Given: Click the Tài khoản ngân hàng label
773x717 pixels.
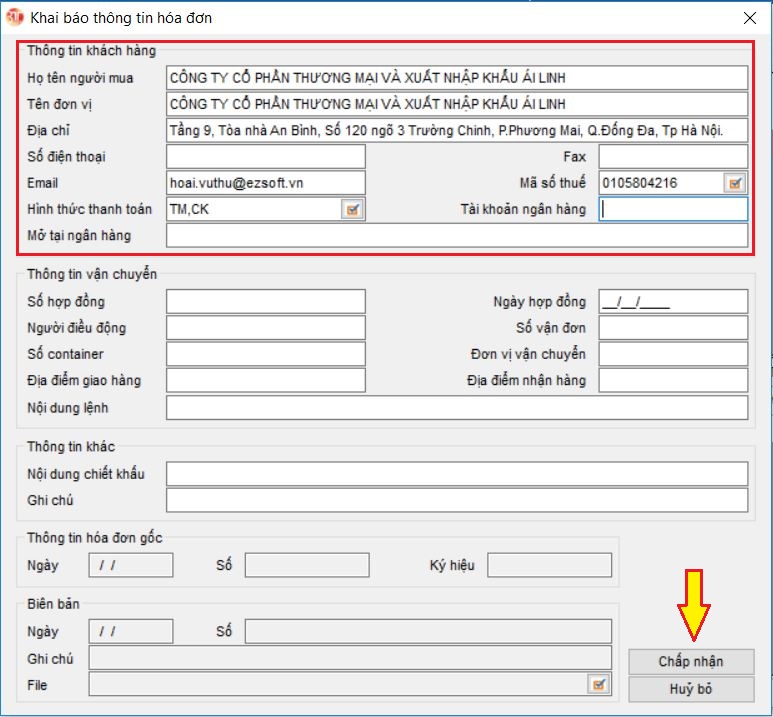Looking at the screenshot, I should (523, 210).
